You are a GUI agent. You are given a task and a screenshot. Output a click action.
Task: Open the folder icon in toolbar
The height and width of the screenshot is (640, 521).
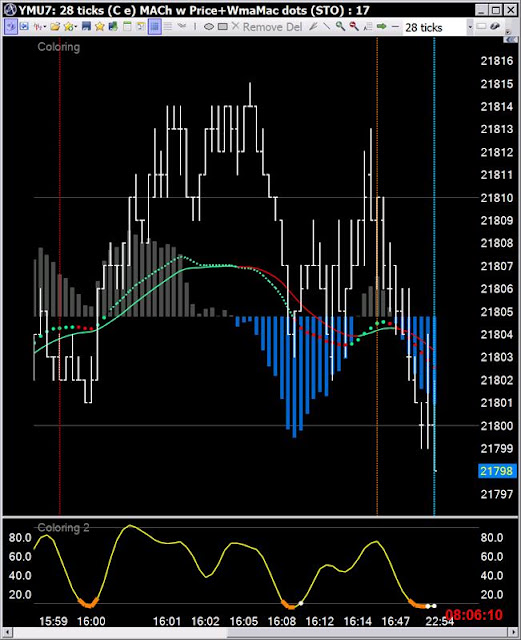(x=55, y=27)
